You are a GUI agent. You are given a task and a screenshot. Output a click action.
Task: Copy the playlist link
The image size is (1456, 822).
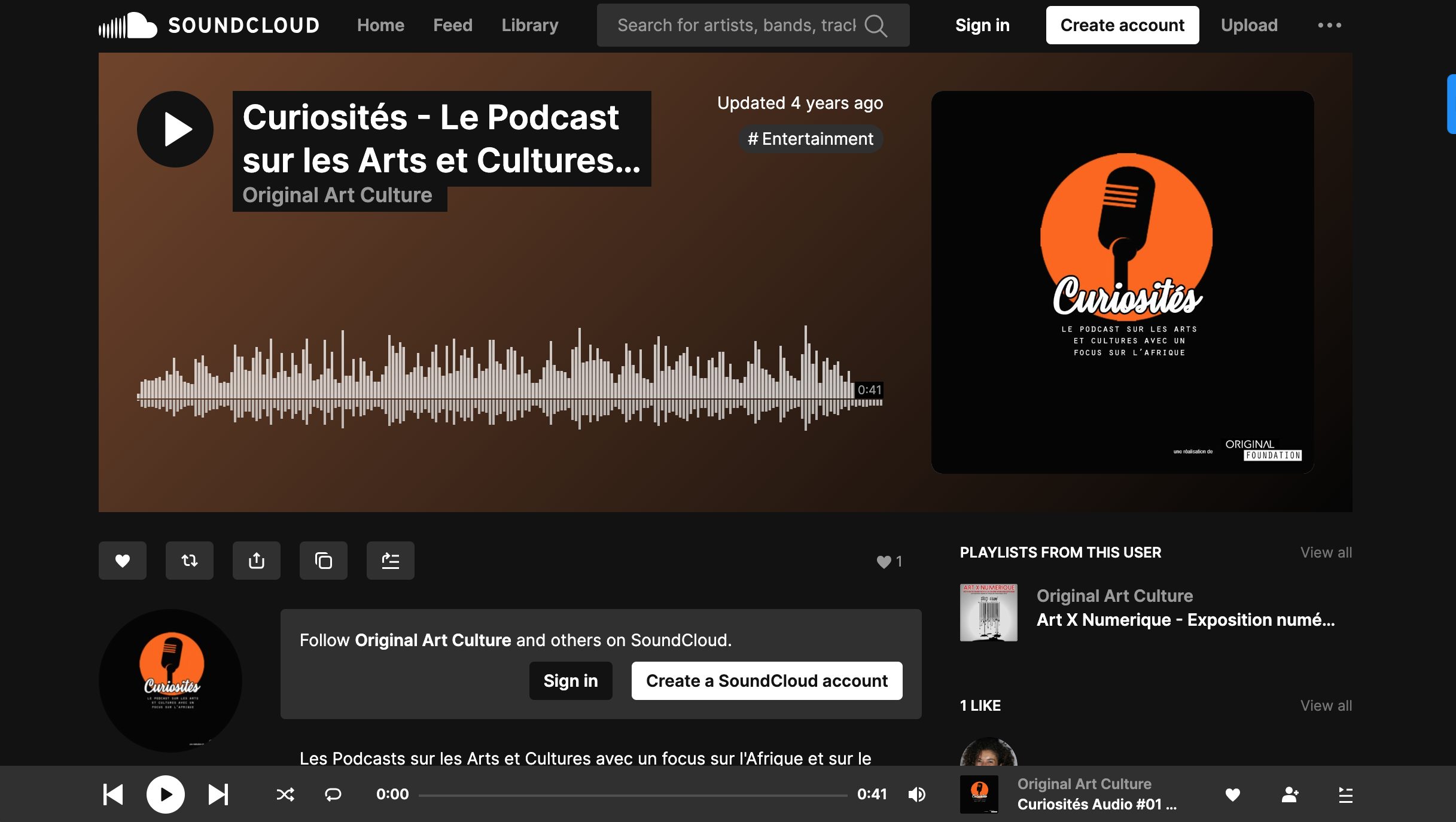point(324,561)
